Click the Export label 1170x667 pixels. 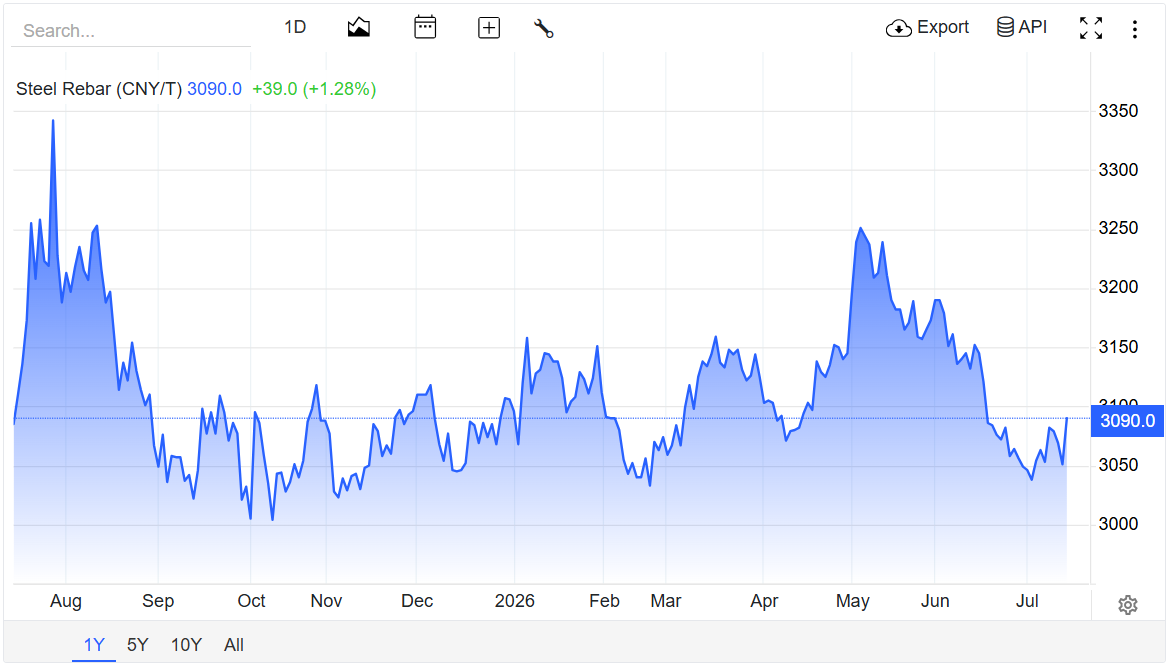942,28
